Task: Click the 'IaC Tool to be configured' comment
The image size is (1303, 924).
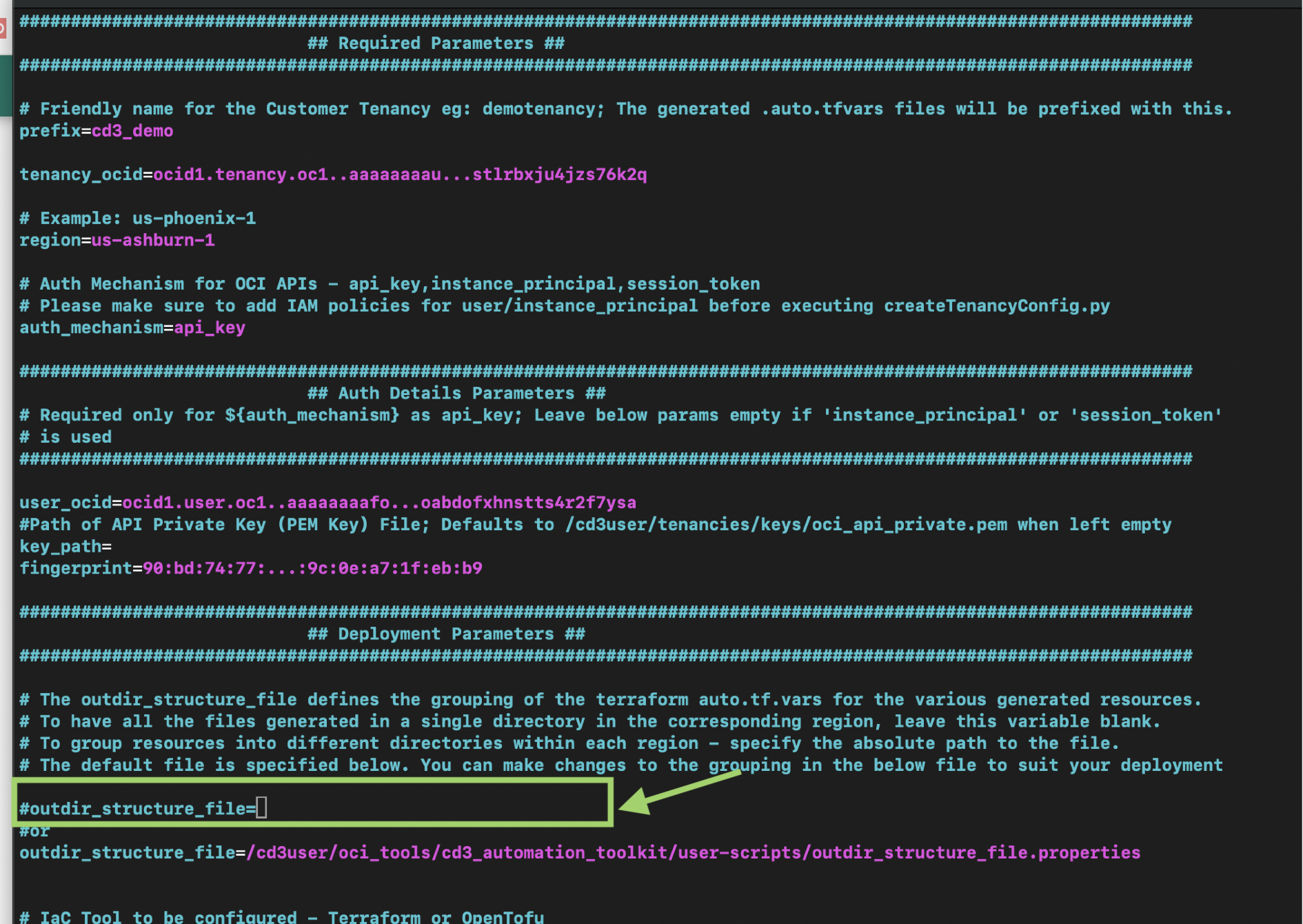Action: tap(281, 916)
